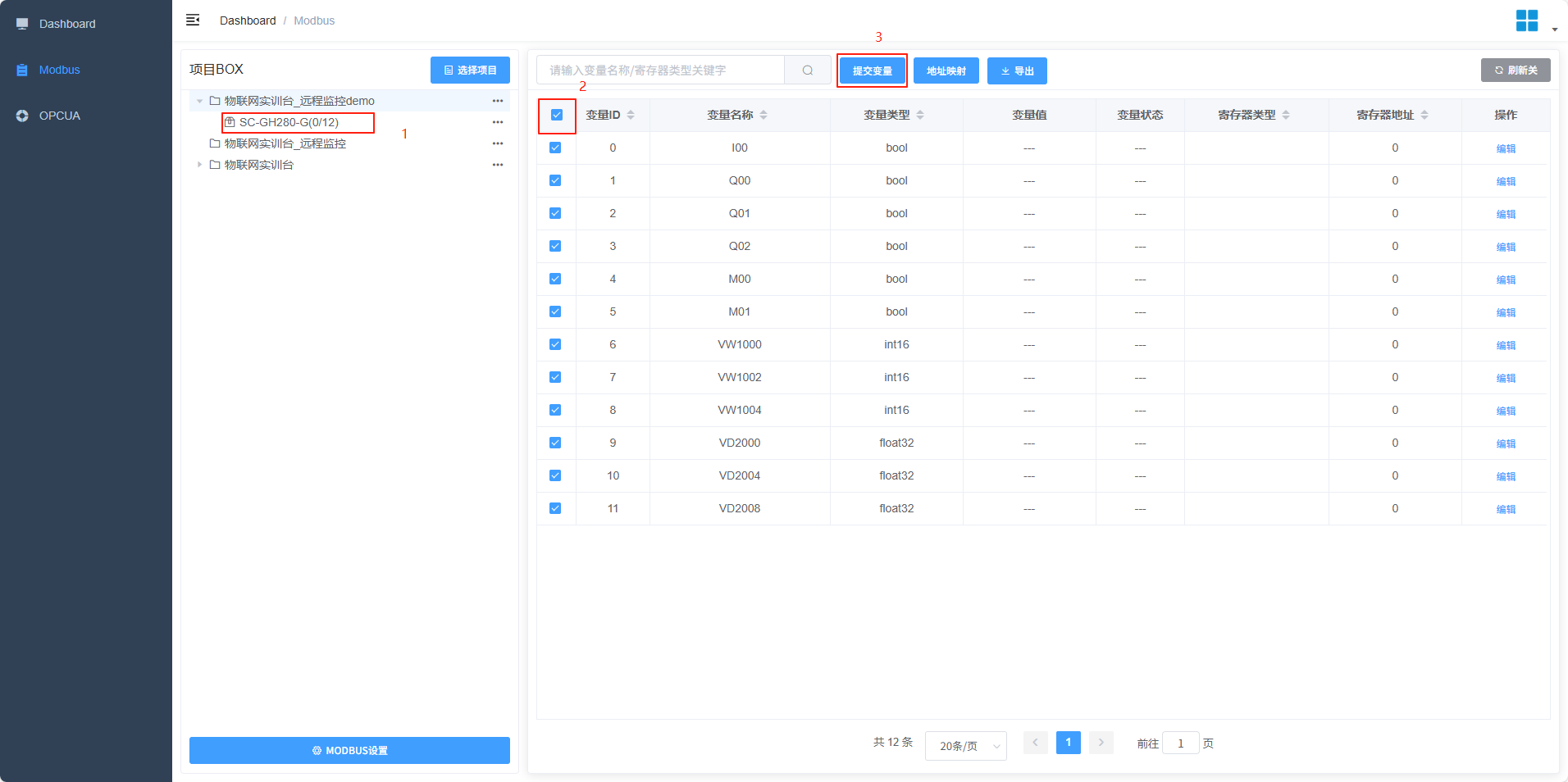Image resolution: width=1568 pixels, height=782 pixels.
Task: Sort by 变量ID column sort arrows
Action: point(631,115)
